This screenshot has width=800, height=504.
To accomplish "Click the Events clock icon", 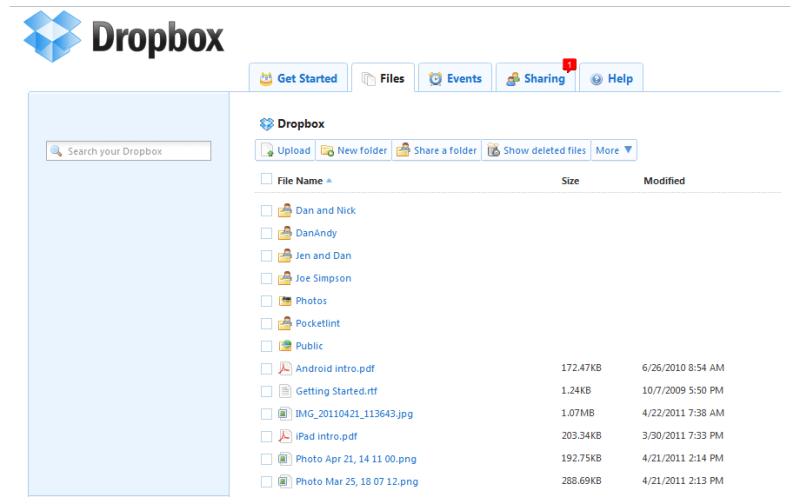I will [x=435, y=79].
